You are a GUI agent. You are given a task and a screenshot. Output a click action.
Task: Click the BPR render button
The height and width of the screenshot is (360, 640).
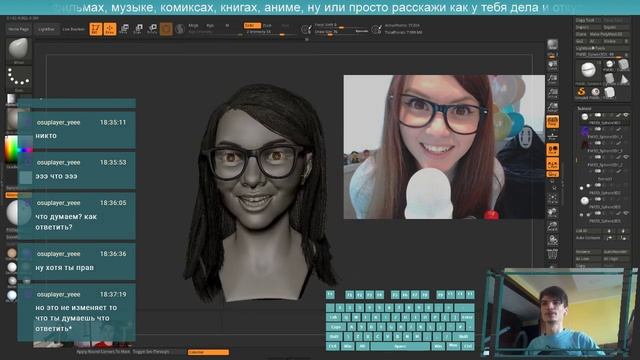coord(553,44)
